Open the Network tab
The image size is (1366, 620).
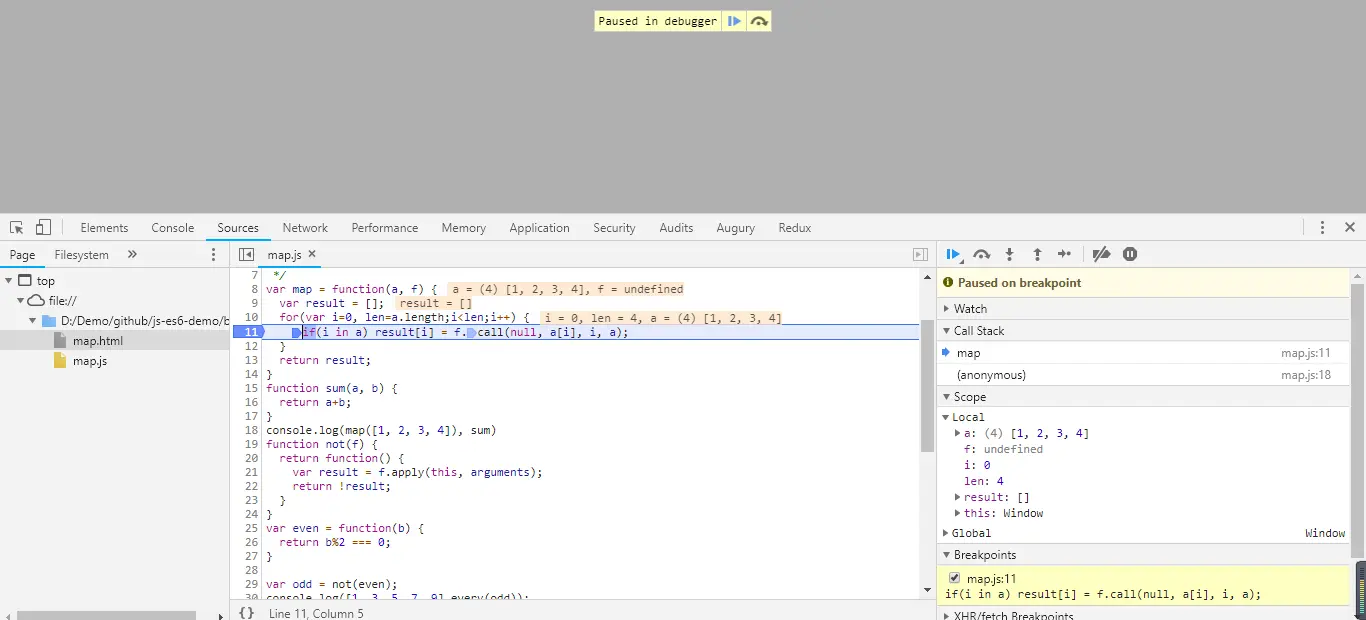click(x=305, y=228)
